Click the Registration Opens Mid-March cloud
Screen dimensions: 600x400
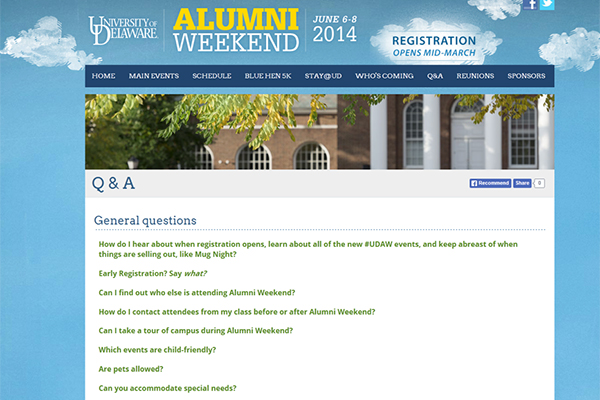pos(434,45)
